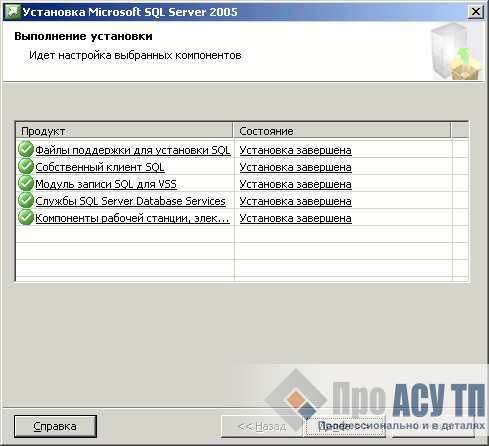Click the green checkmark beside Собственный клиент SQL
The width and height of the screenshot is (489, 446).
(x=26, y=166)
